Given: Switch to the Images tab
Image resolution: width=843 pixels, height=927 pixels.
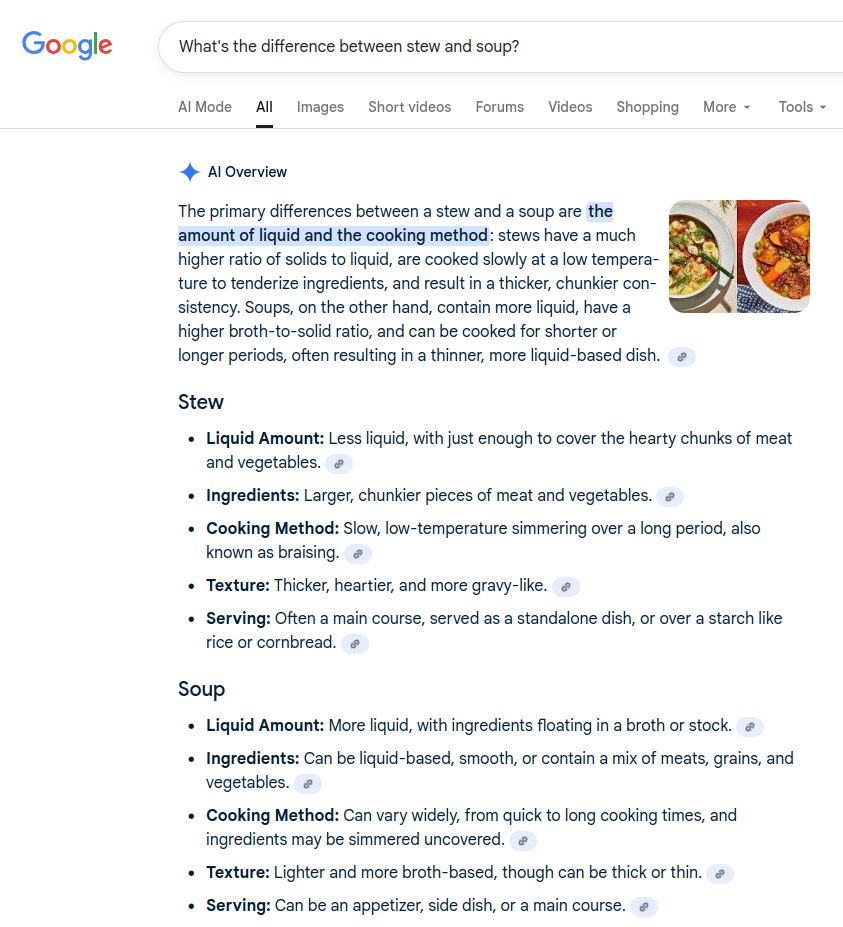Looking at the screenshot, I should (x=320, y=107).
